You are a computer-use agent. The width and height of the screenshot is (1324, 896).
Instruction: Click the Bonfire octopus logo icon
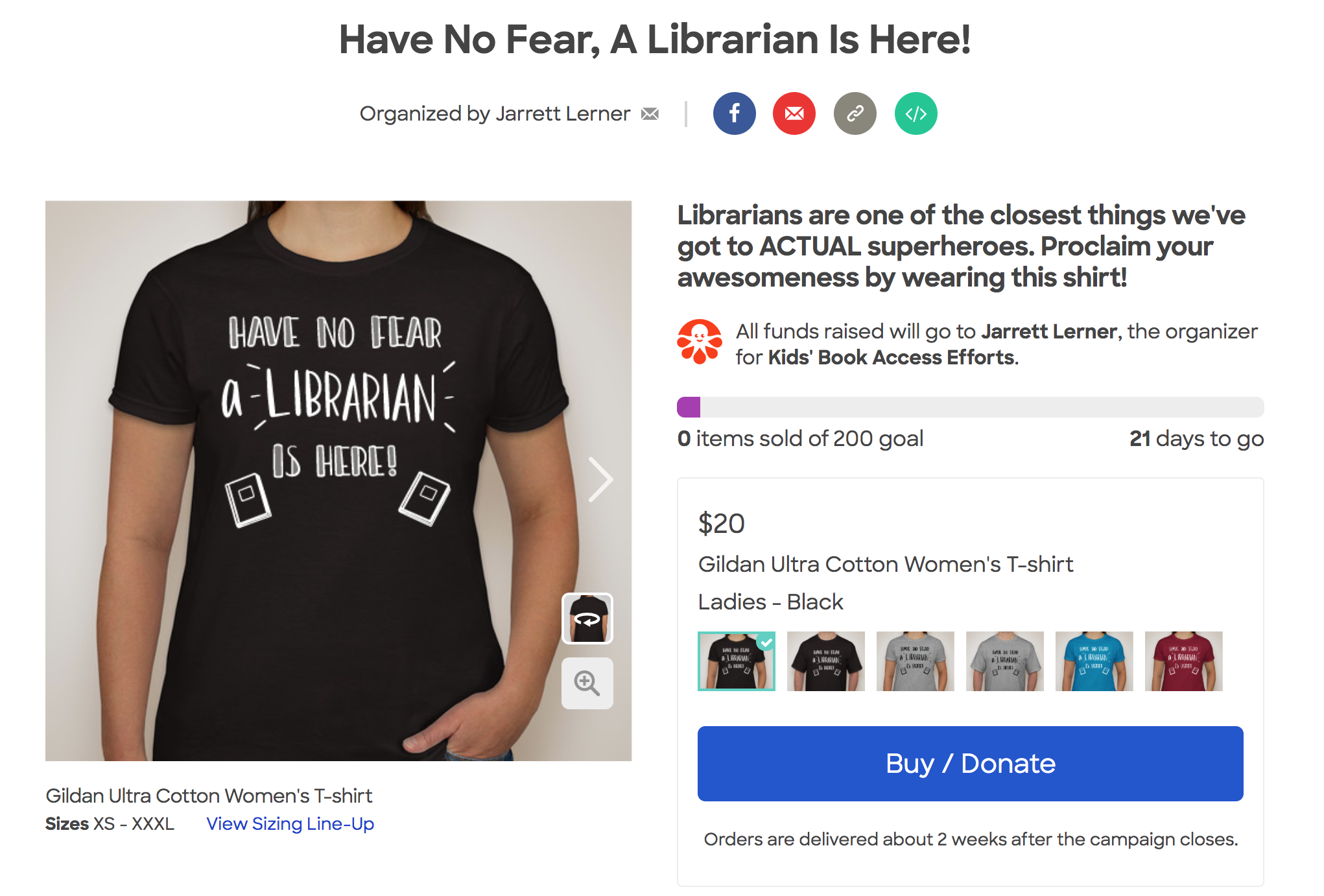(x=699, y=342)
